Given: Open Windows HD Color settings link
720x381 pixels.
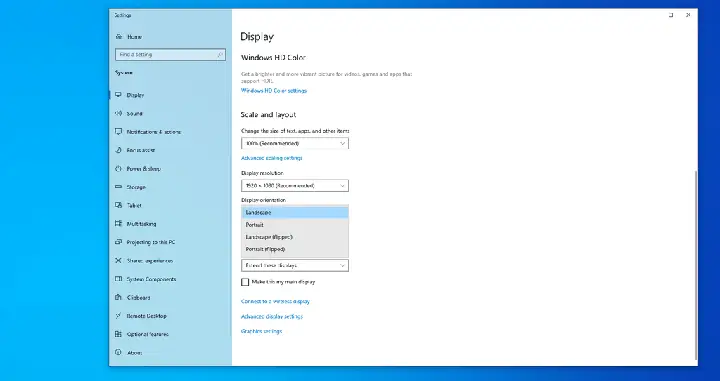Looking at the screenshot, I should (274, 91).
